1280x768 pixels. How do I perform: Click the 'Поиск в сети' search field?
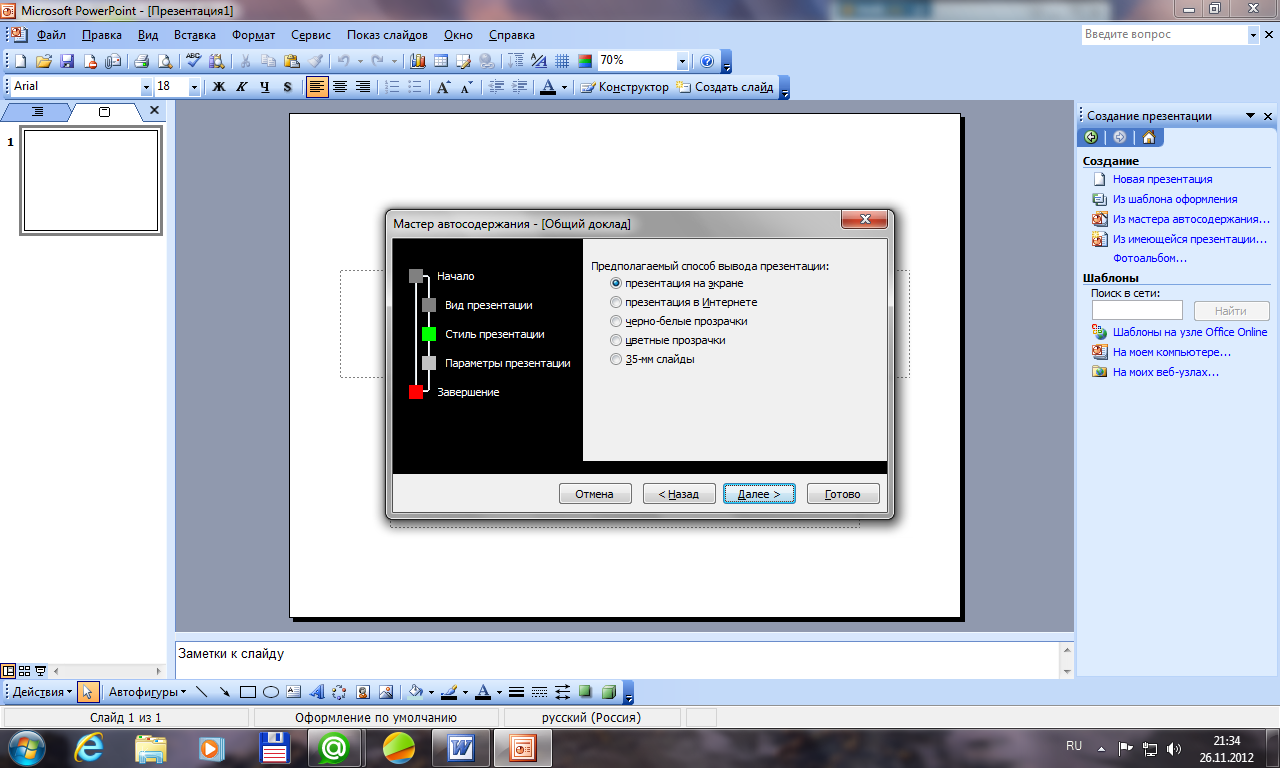point(1137,311)
